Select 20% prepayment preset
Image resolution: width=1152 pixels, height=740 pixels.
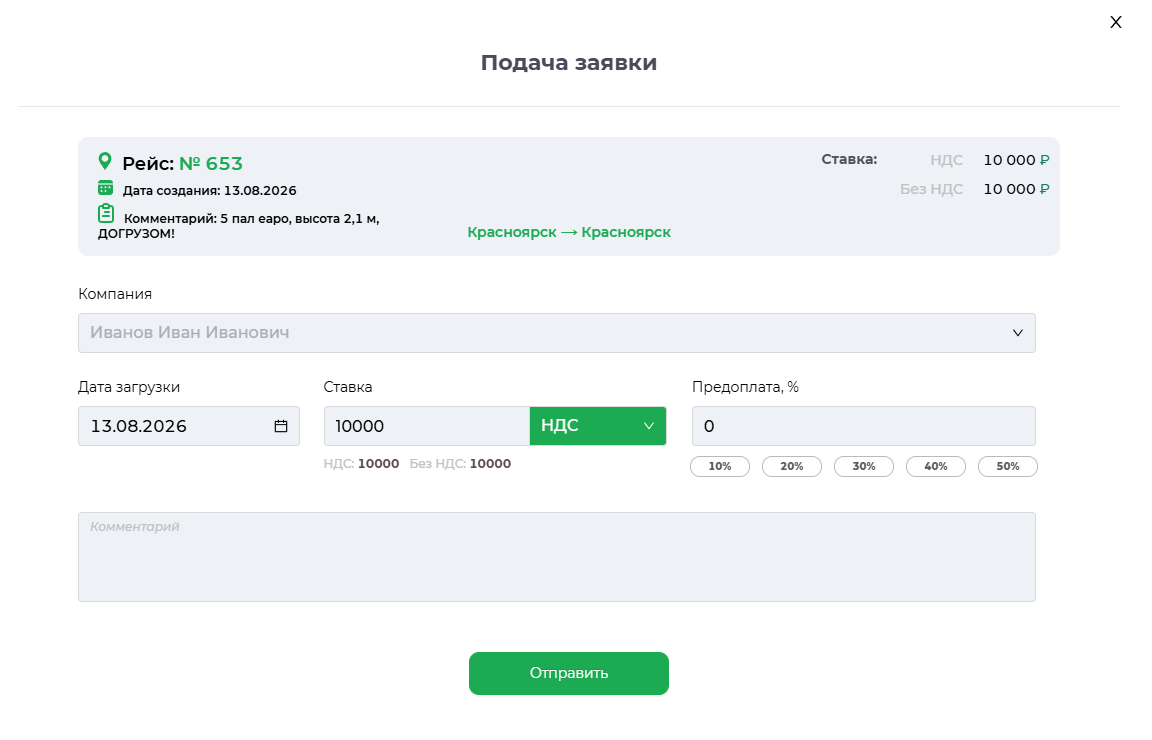pos(792,467)
